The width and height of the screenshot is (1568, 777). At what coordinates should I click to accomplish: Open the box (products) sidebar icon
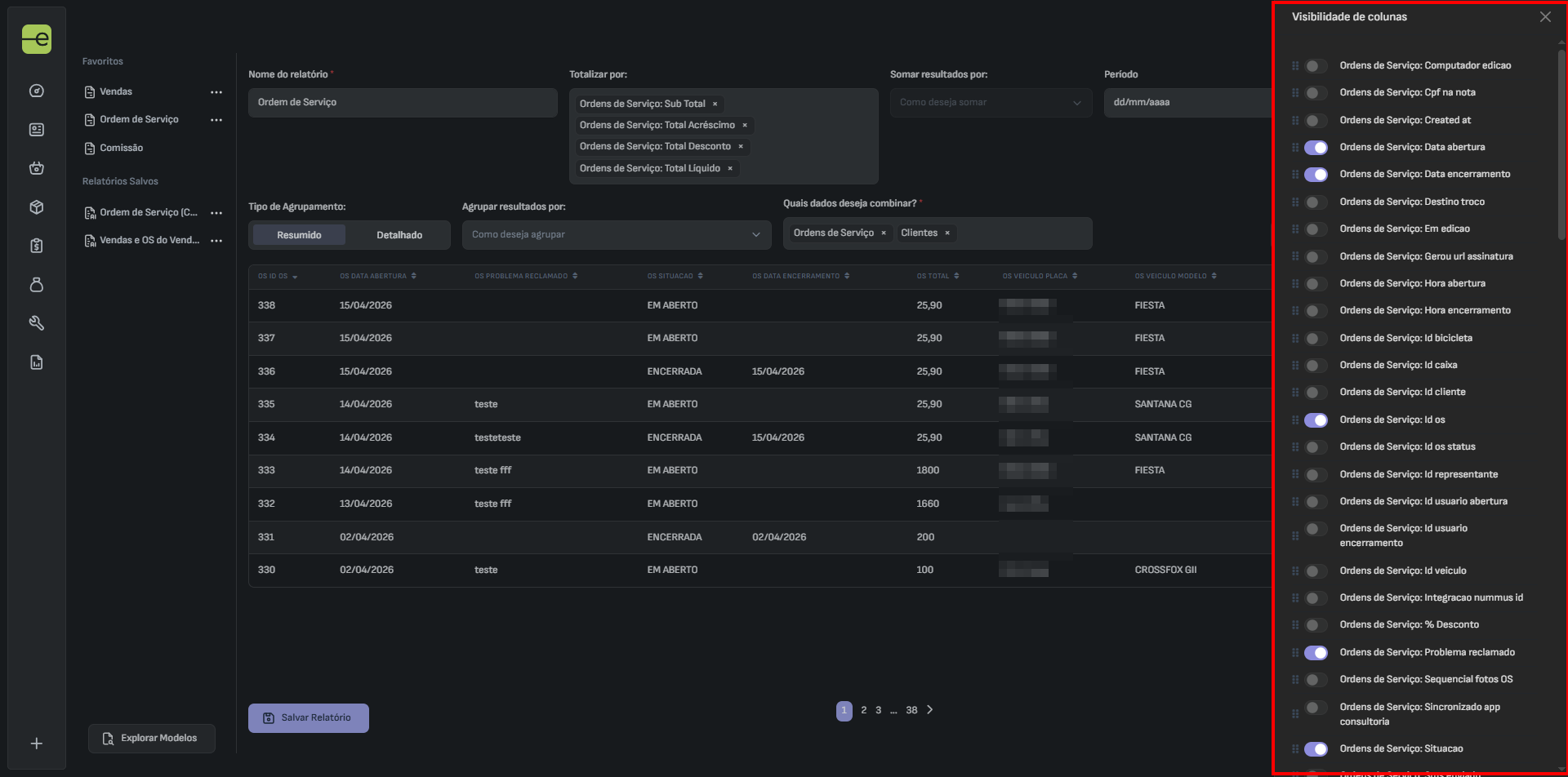pos(37,207)
